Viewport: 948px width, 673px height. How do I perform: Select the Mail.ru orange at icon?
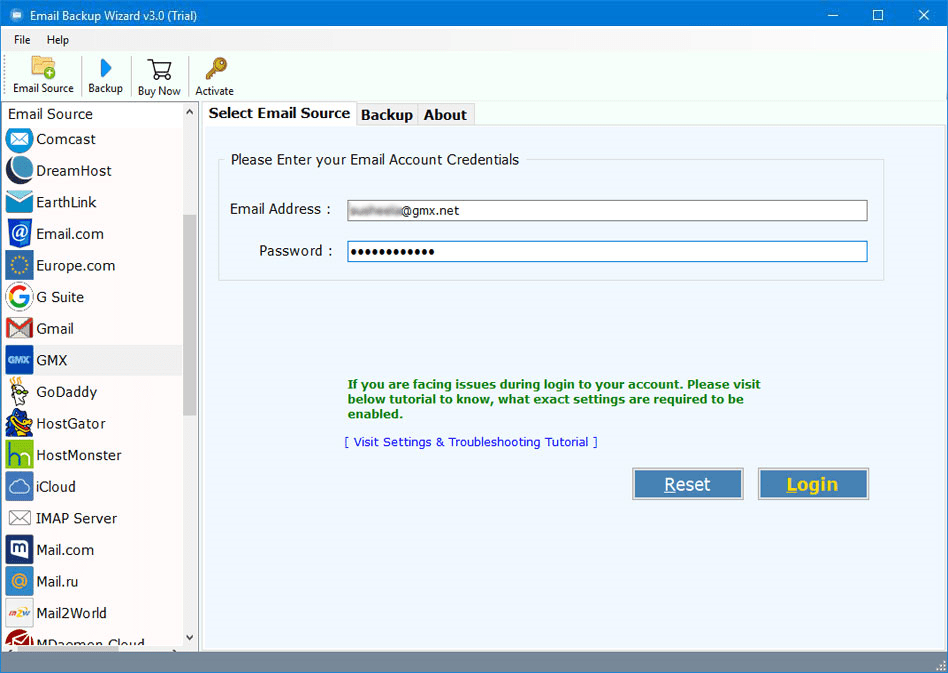tap(19, 581)
